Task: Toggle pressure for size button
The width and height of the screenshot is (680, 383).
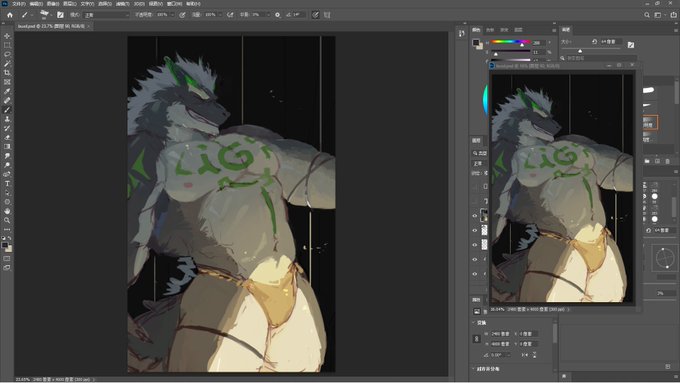Action: click(x=315, y=15)
